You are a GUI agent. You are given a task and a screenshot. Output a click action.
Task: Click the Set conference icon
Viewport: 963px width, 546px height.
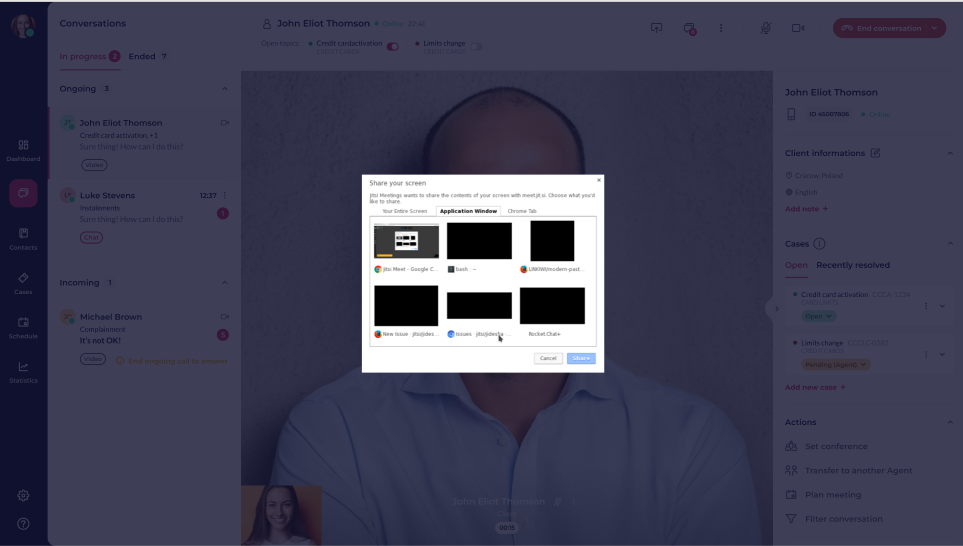(791, 447)
